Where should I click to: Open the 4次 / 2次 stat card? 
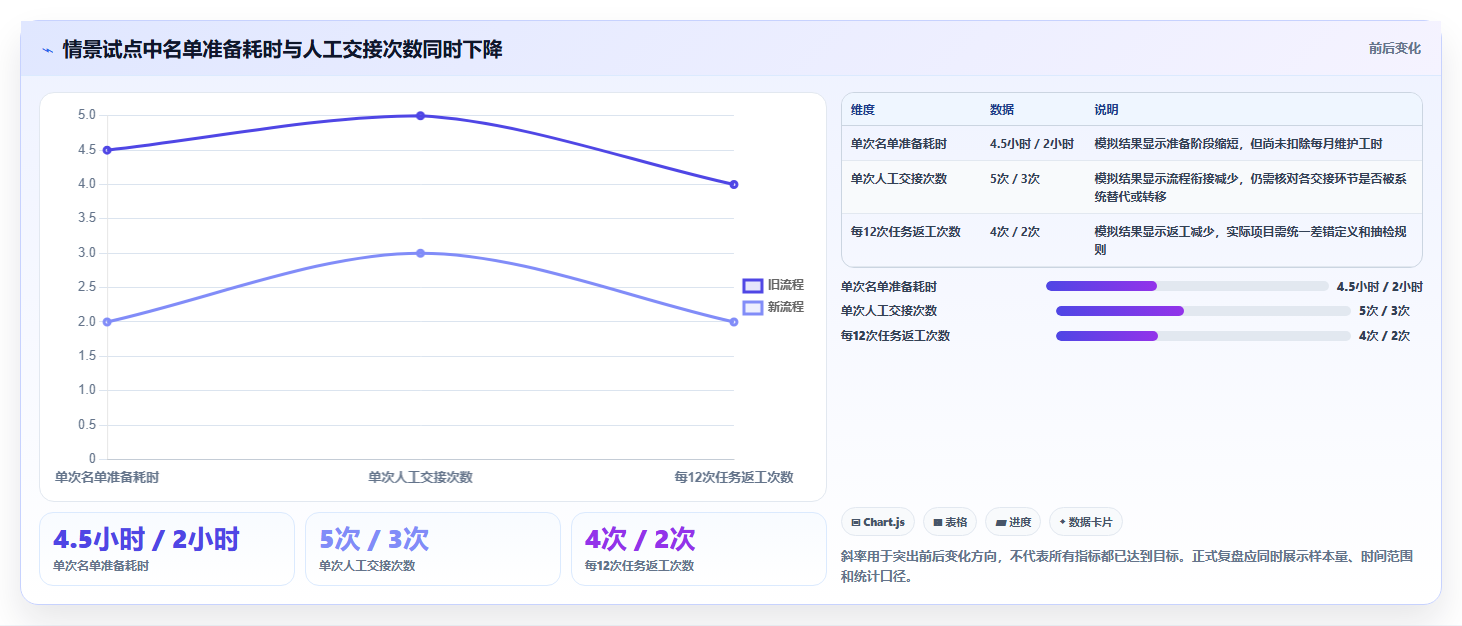(x=699, y=549)
